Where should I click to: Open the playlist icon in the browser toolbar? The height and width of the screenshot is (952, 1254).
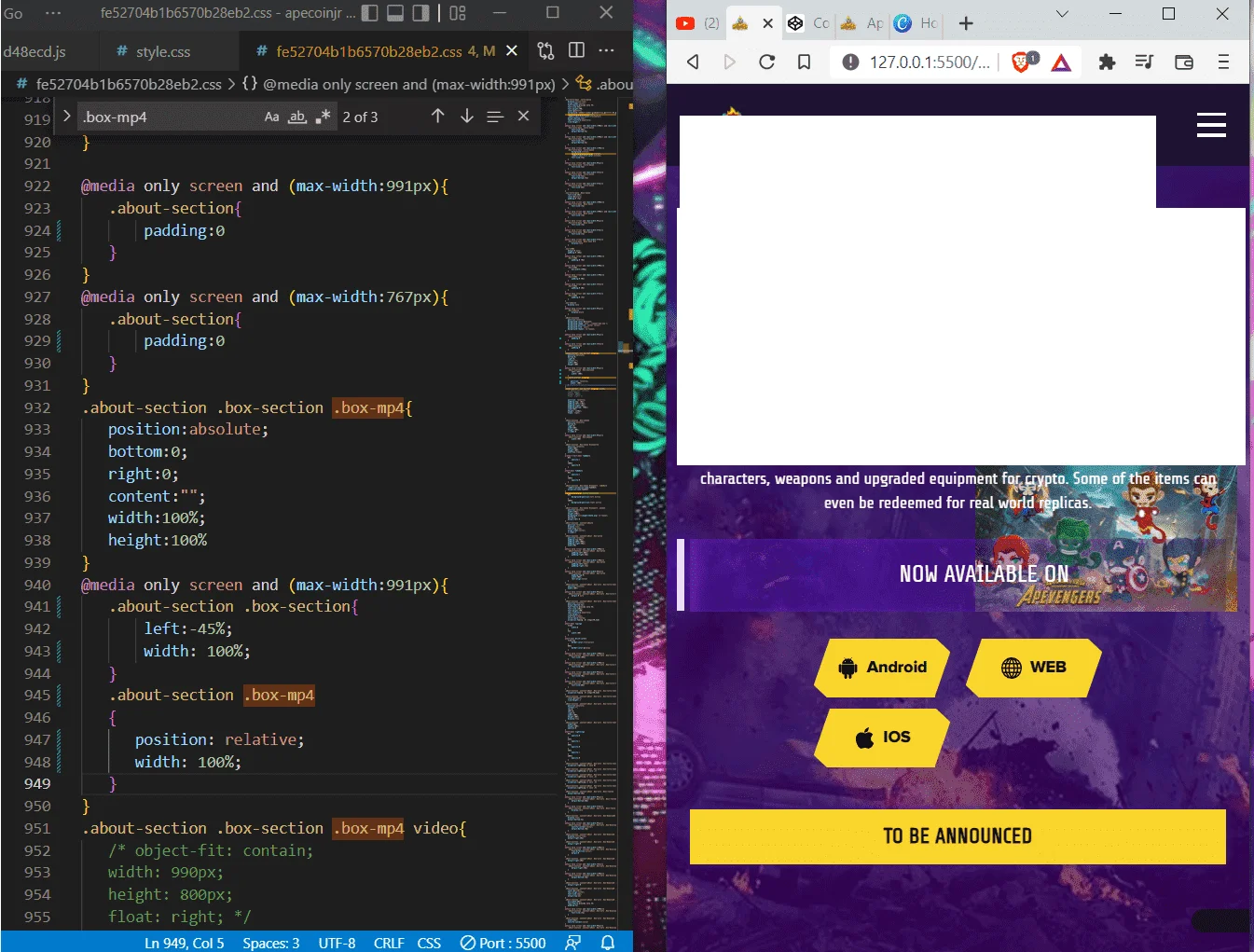[x=1145, y=62]
